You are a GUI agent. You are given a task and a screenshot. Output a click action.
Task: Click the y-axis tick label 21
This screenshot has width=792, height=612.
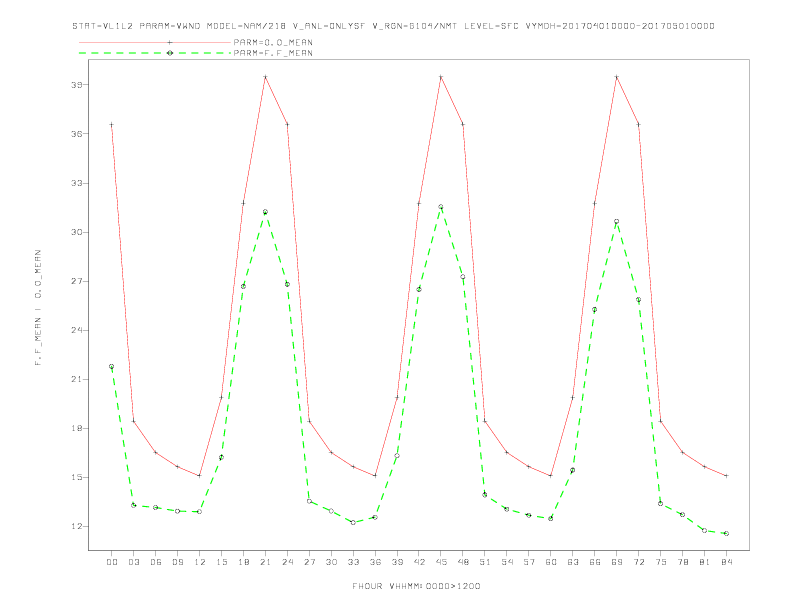tap(77, 379)
